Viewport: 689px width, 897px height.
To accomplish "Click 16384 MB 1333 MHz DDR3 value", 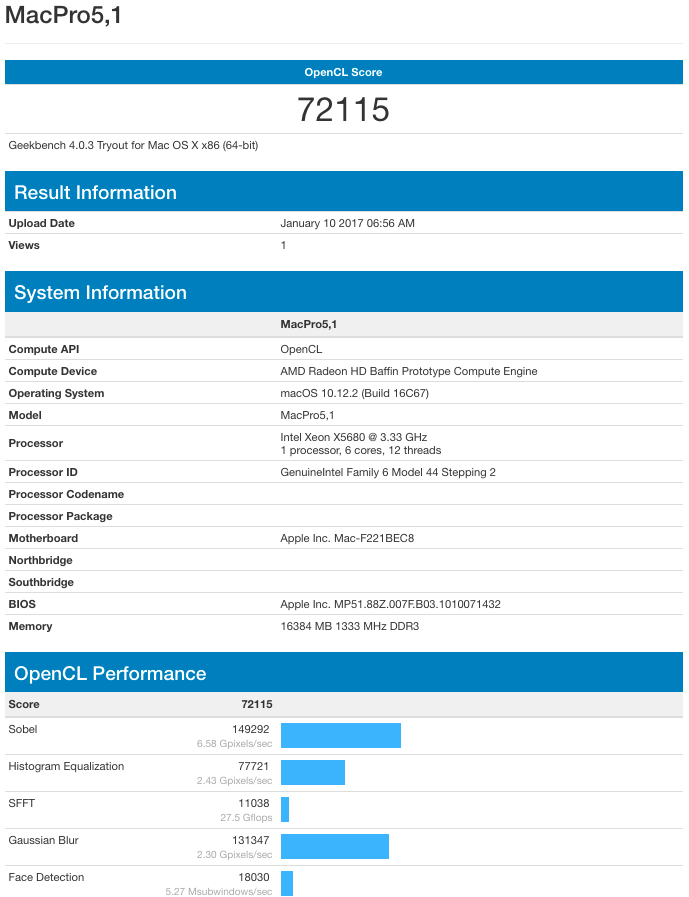I will pos(350,626).
